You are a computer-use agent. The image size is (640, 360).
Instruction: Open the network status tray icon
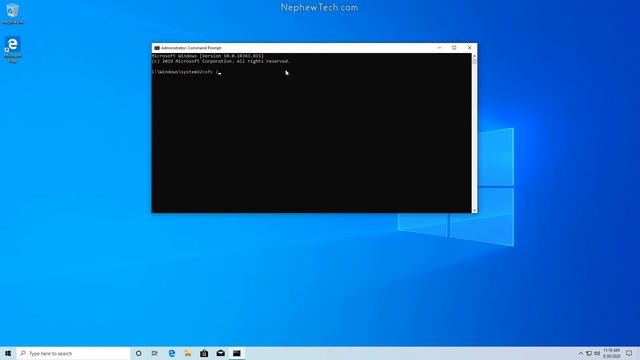(x=589, y=353)
